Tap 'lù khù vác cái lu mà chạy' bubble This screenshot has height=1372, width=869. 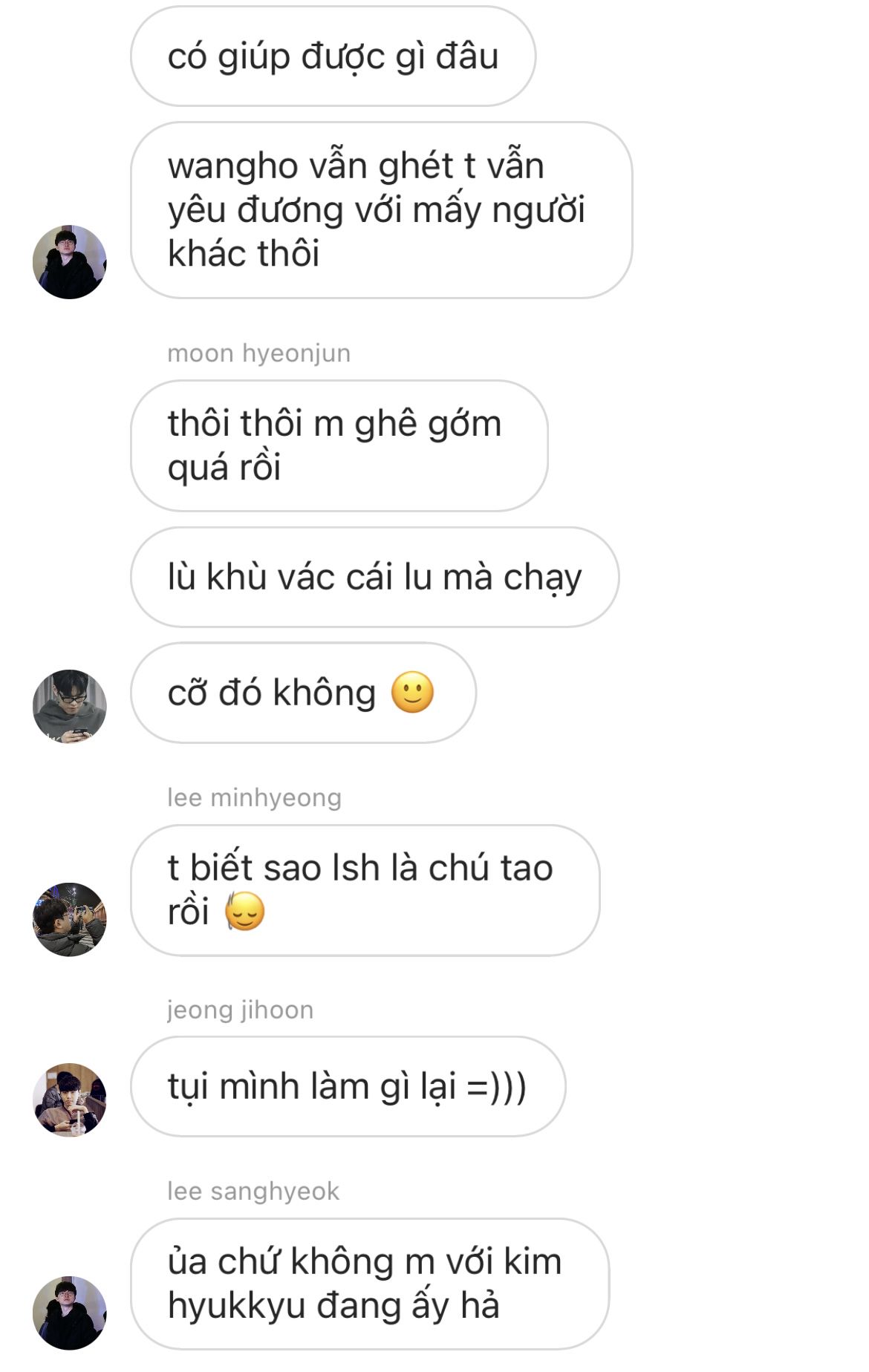pyautogui.click(x=375, y=577)
